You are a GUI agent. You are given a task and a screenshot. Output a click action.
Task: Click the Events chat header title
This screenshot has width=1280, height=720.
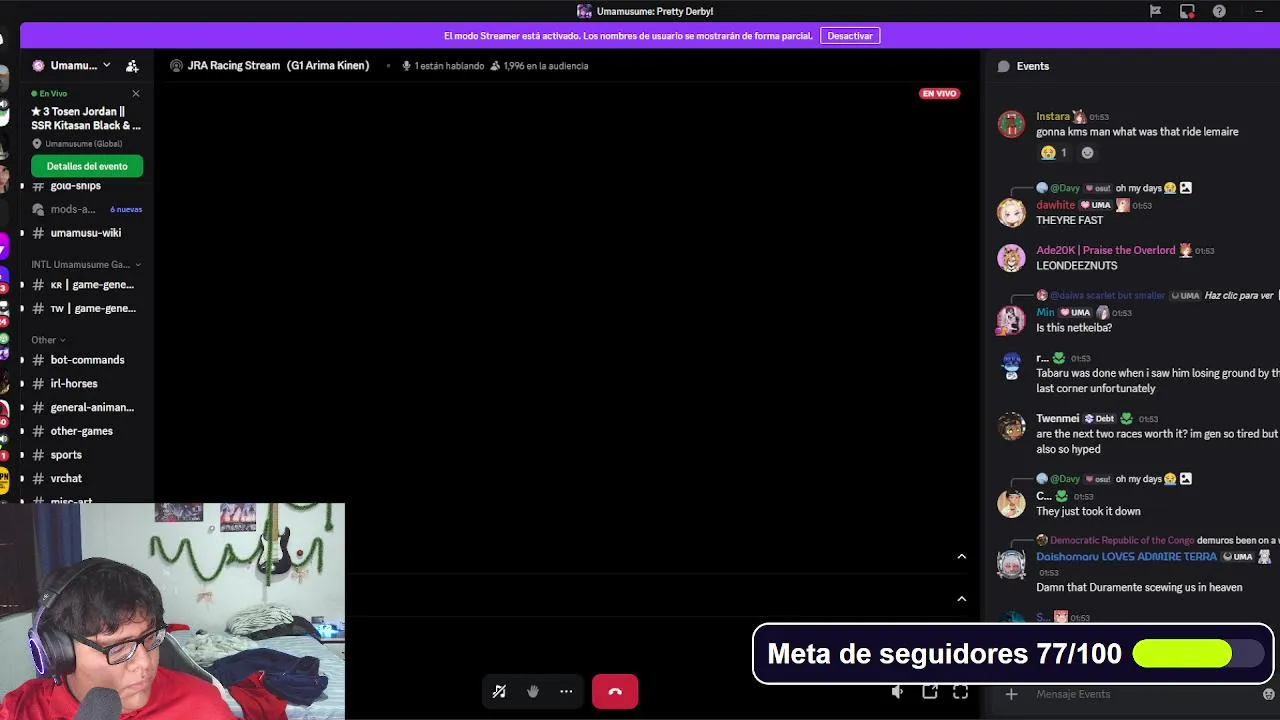point(1033,66)
